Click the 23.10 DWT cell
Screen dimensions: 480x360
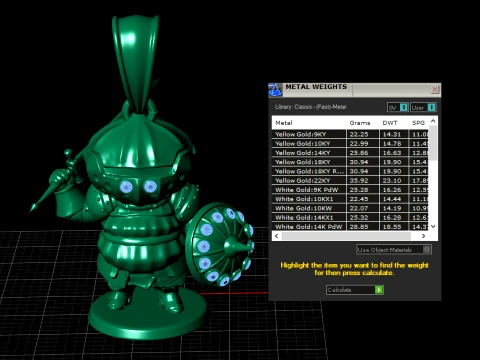[394, 181]
